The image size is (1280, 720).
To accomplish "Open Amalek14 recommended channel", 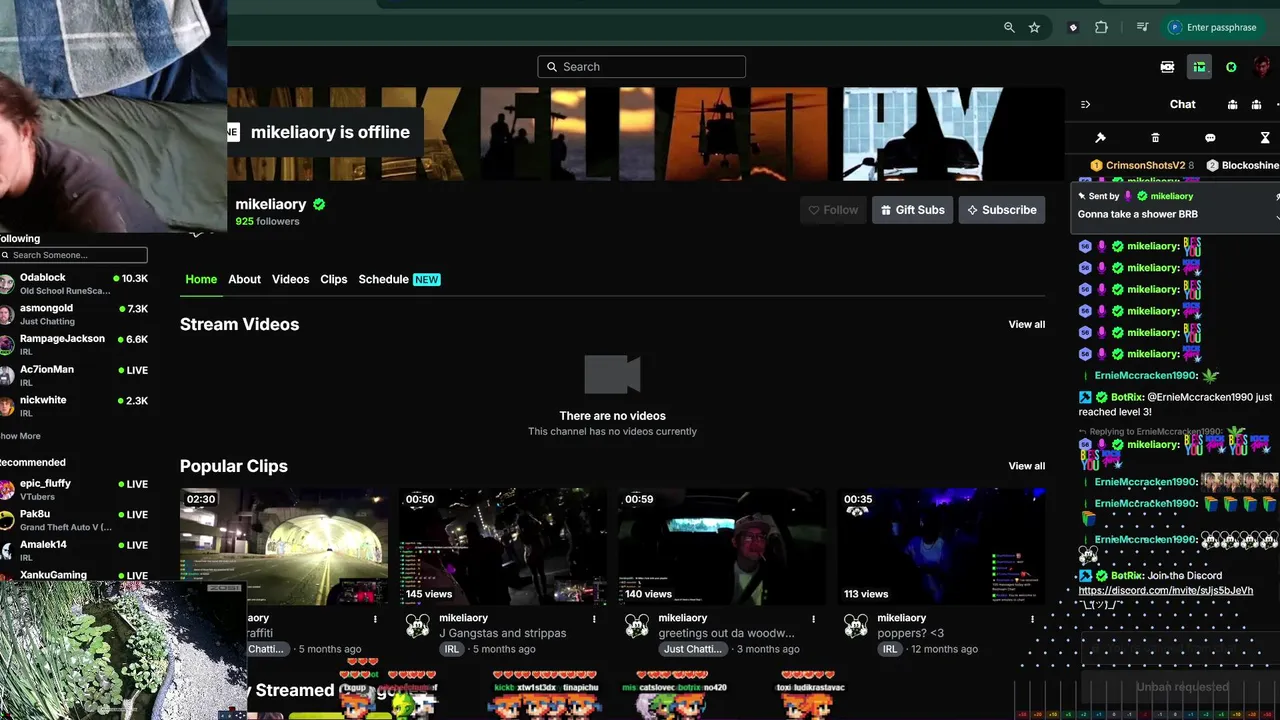I will (74, 551).
